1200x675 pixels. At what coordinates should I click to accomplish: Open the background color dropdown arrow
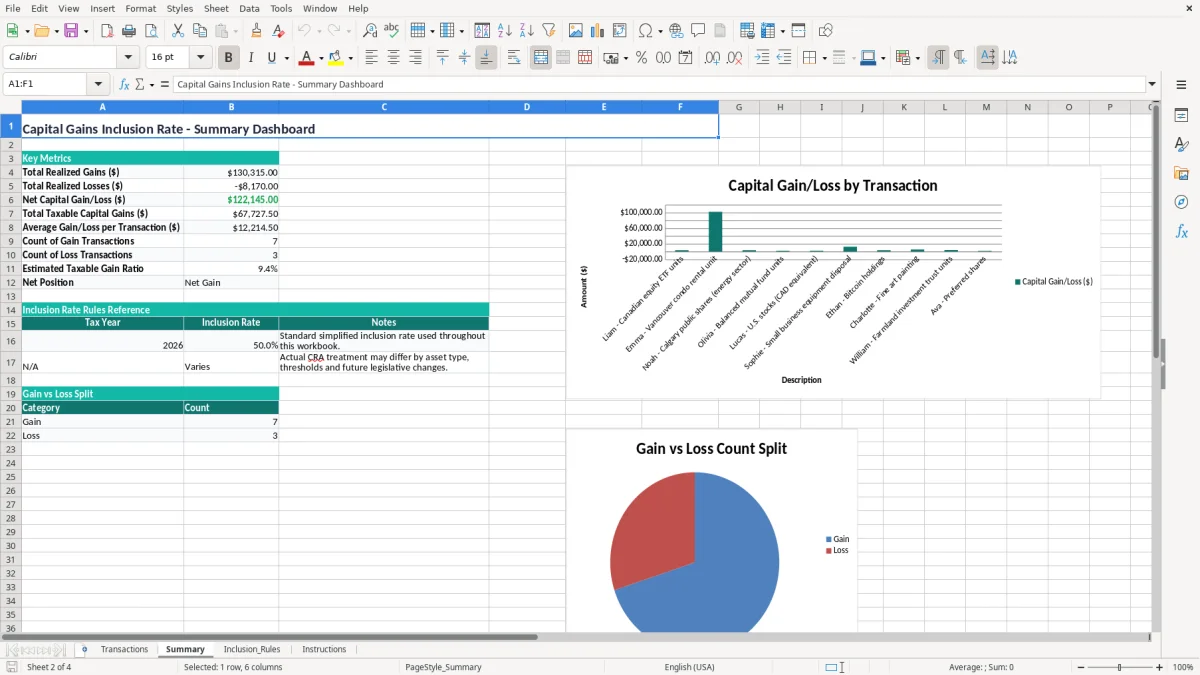(x=350, y=58)
